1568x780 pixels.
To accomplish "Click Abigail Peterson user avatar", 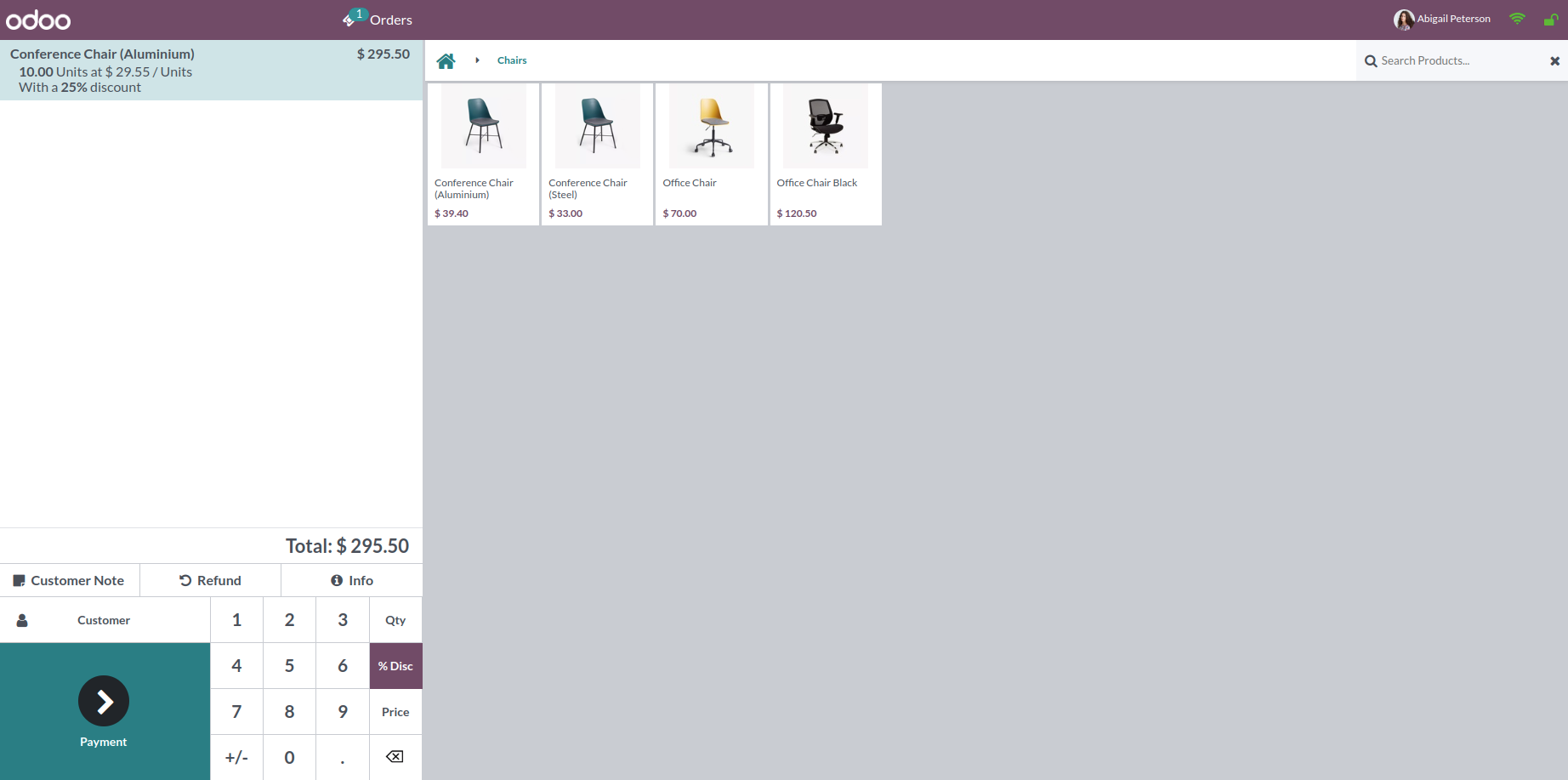I will pos(1404,19).
